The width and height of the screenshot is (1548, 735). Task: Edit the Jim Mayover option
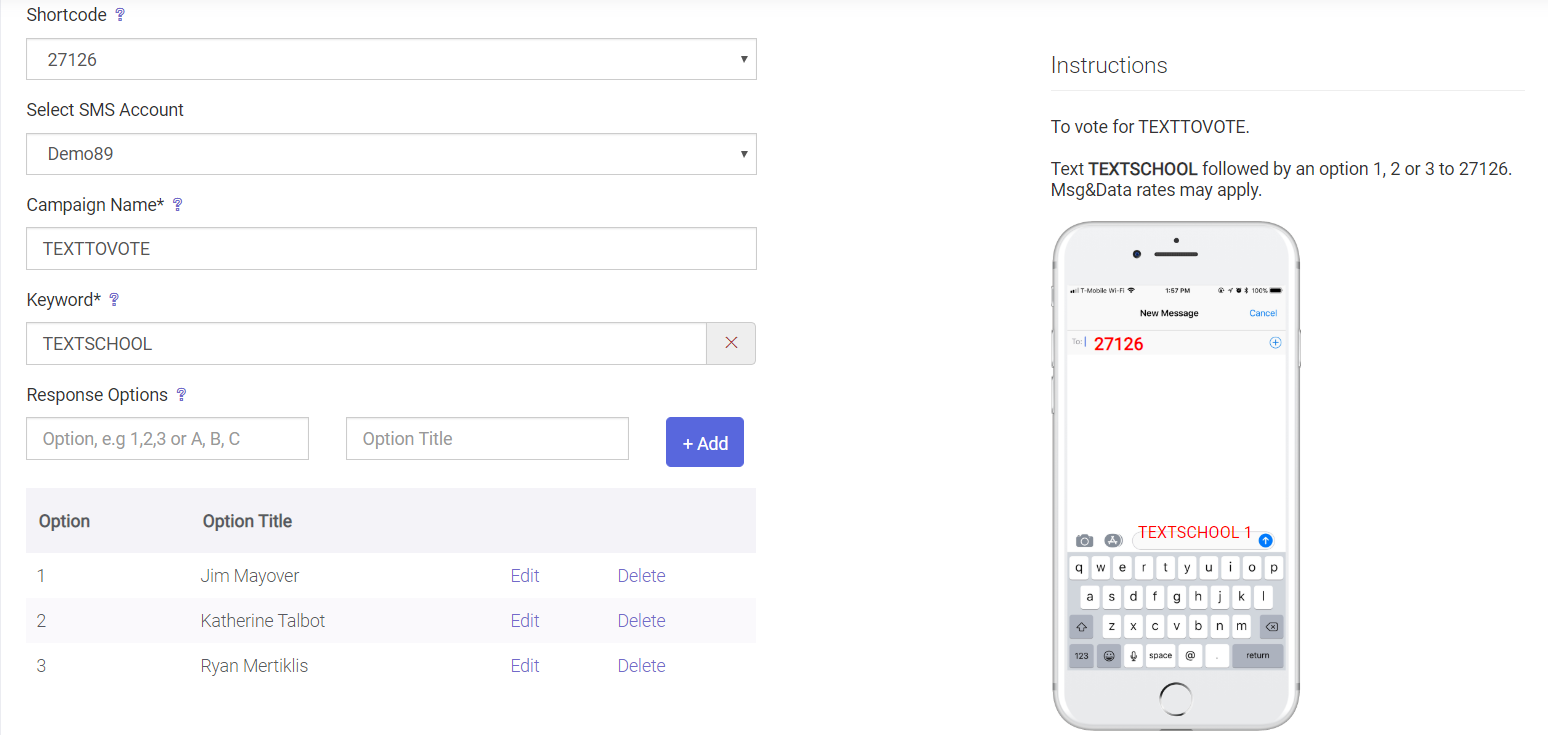(525, 576)
